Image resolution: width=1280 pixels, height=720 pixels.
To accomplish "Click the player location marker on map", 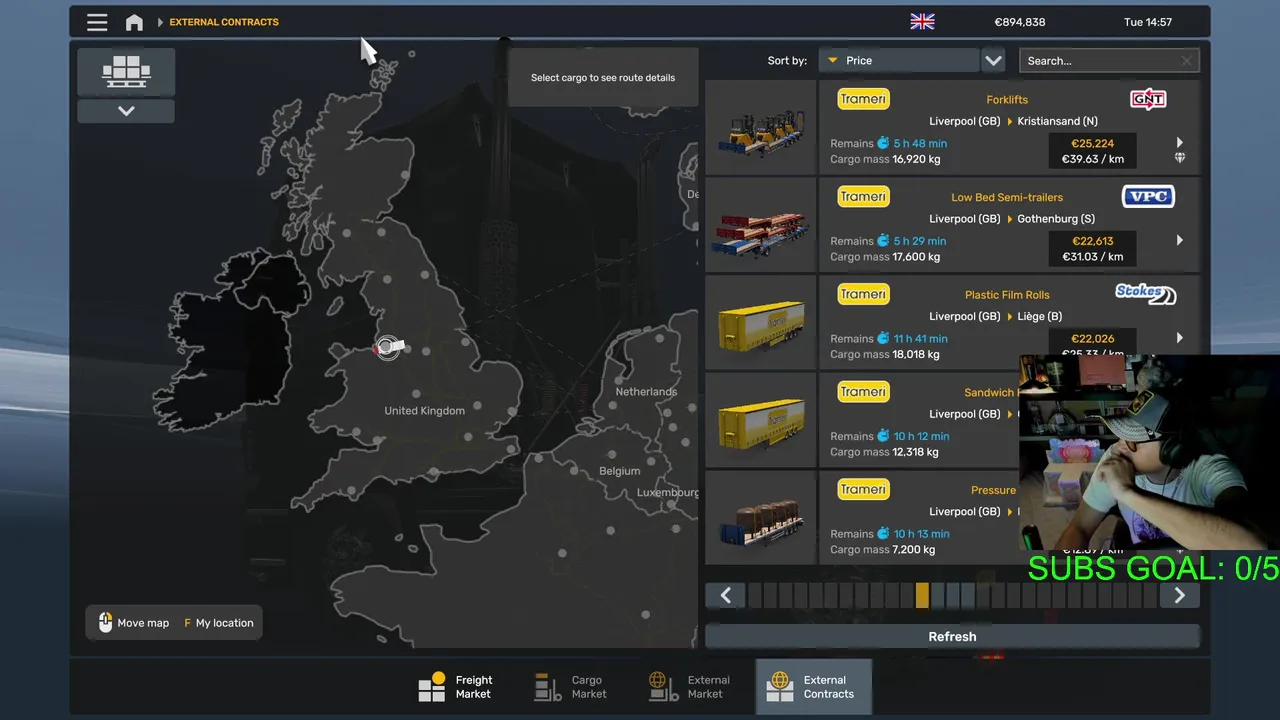I will [x=388, y=347].
